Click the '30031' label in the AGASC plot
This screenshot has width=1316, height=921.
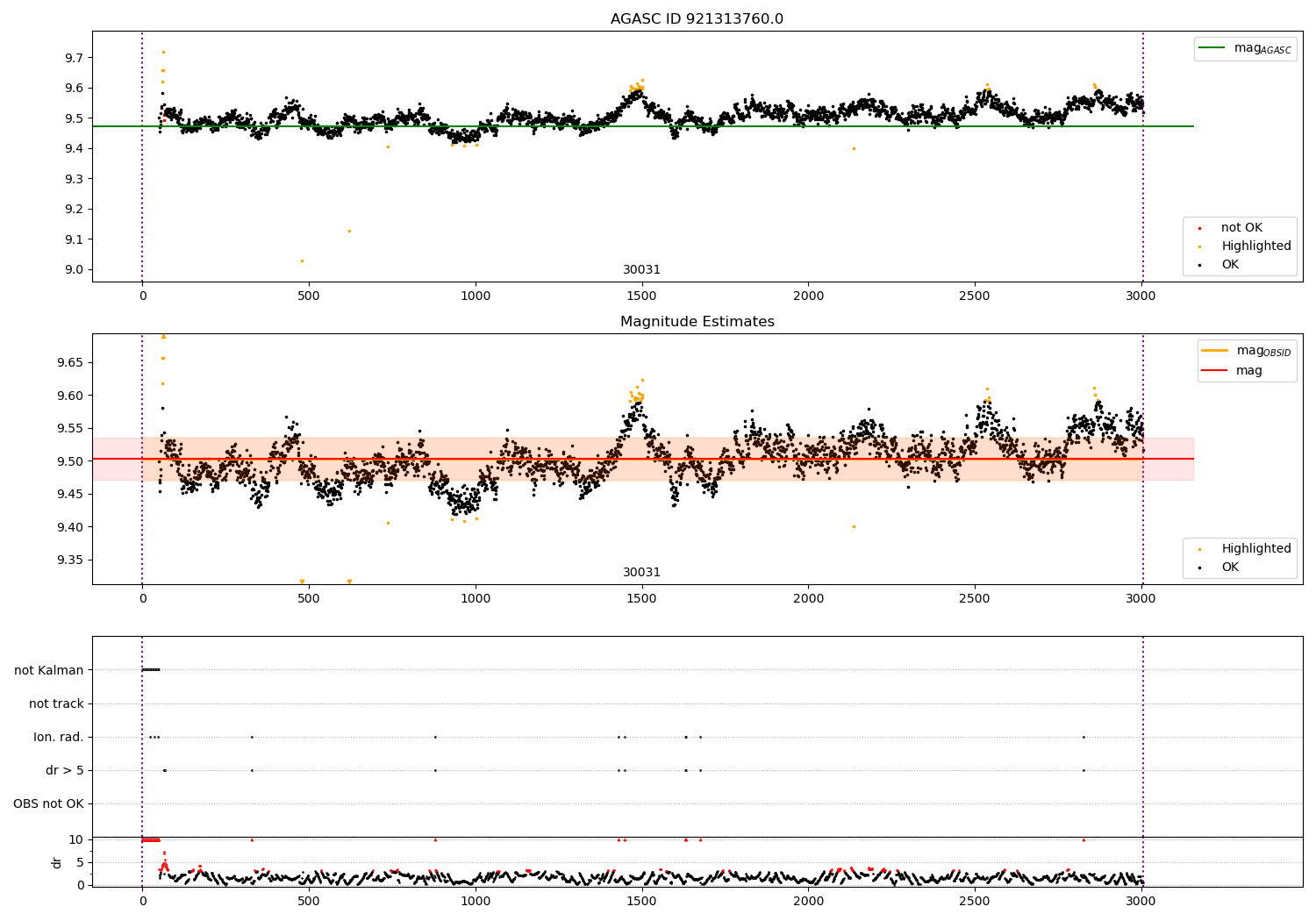(x=642, y=270)
